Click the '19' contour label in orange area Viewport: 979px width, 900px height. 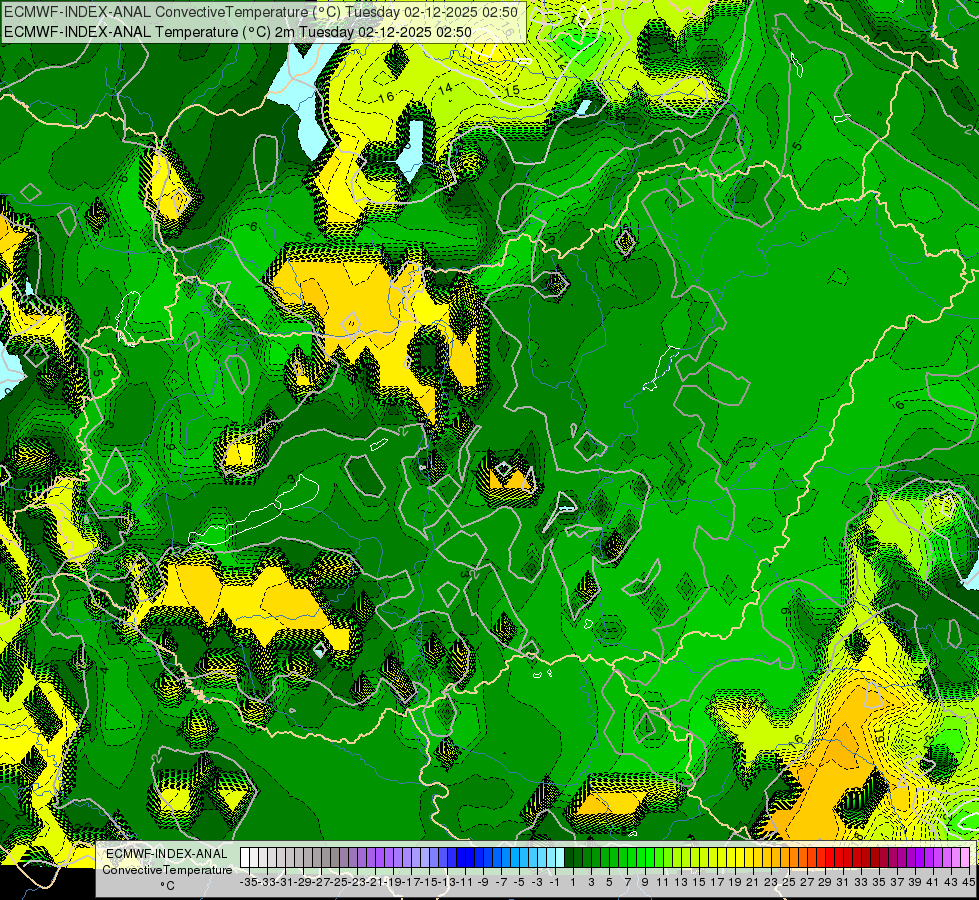point(878,733)
